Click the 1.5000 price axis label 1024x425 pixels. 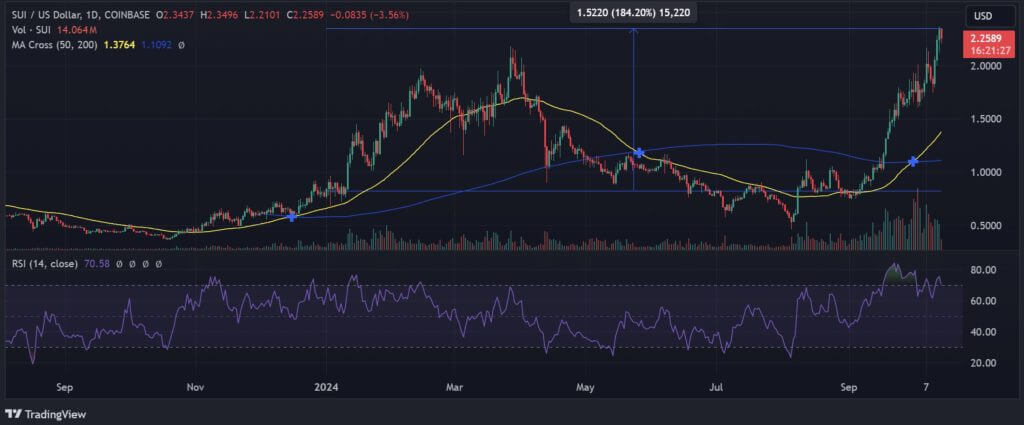coord(984,119)
